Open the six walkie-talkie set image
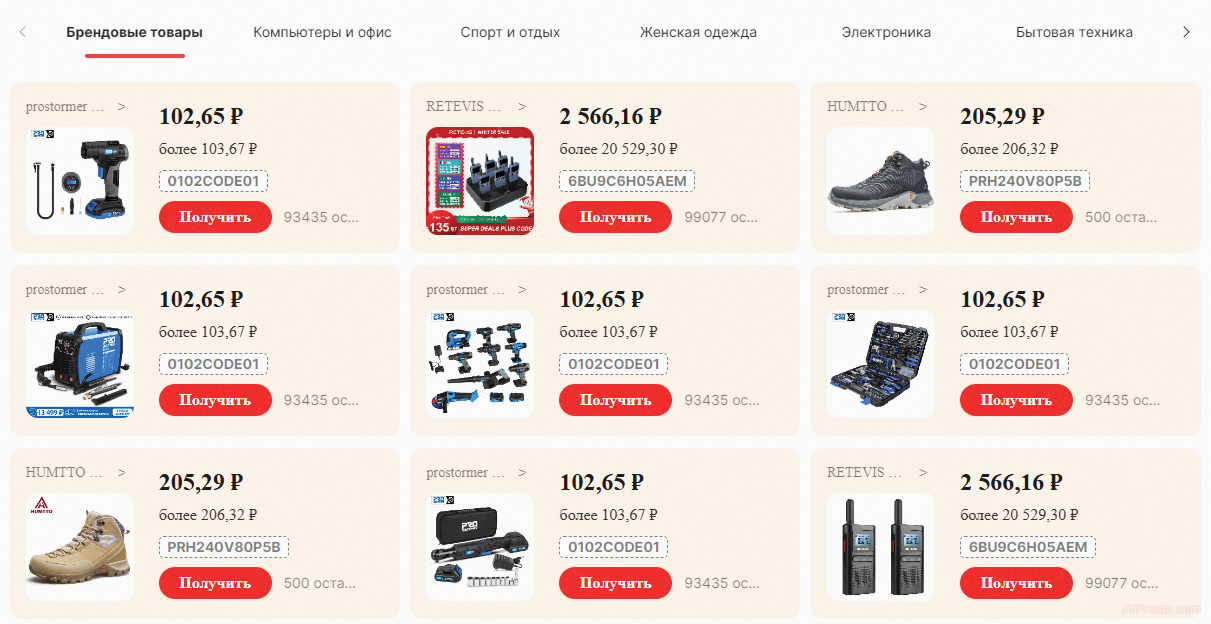This screenshot has width=1211, height=624. (x=480, y=181)
